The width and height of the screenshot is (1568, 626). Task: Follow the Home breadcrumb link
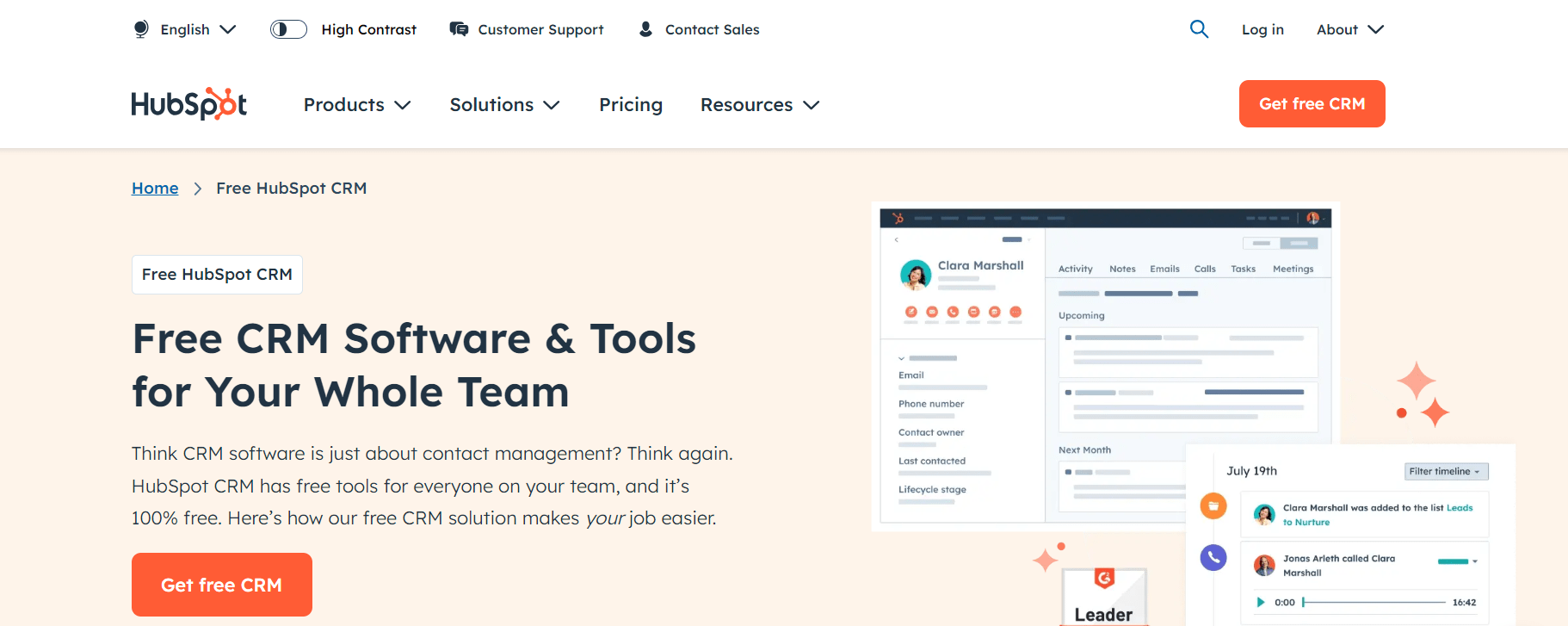tap(155, 188)
